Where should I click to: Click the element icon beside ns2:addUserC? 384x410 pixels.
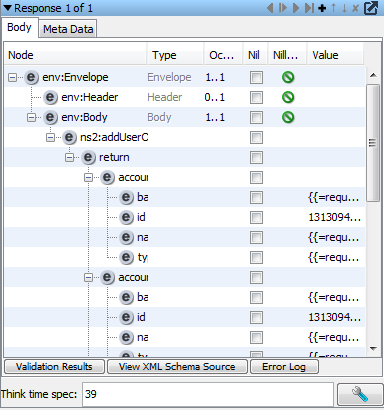point(69,137)
